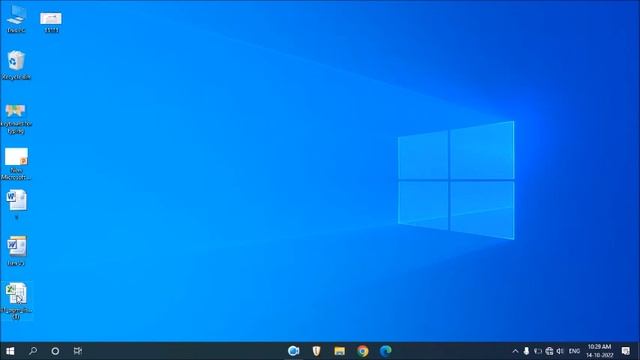Select the Keyboard for typing desktop icon
This screenshot has width=640, height=360.
coord(16,119)
